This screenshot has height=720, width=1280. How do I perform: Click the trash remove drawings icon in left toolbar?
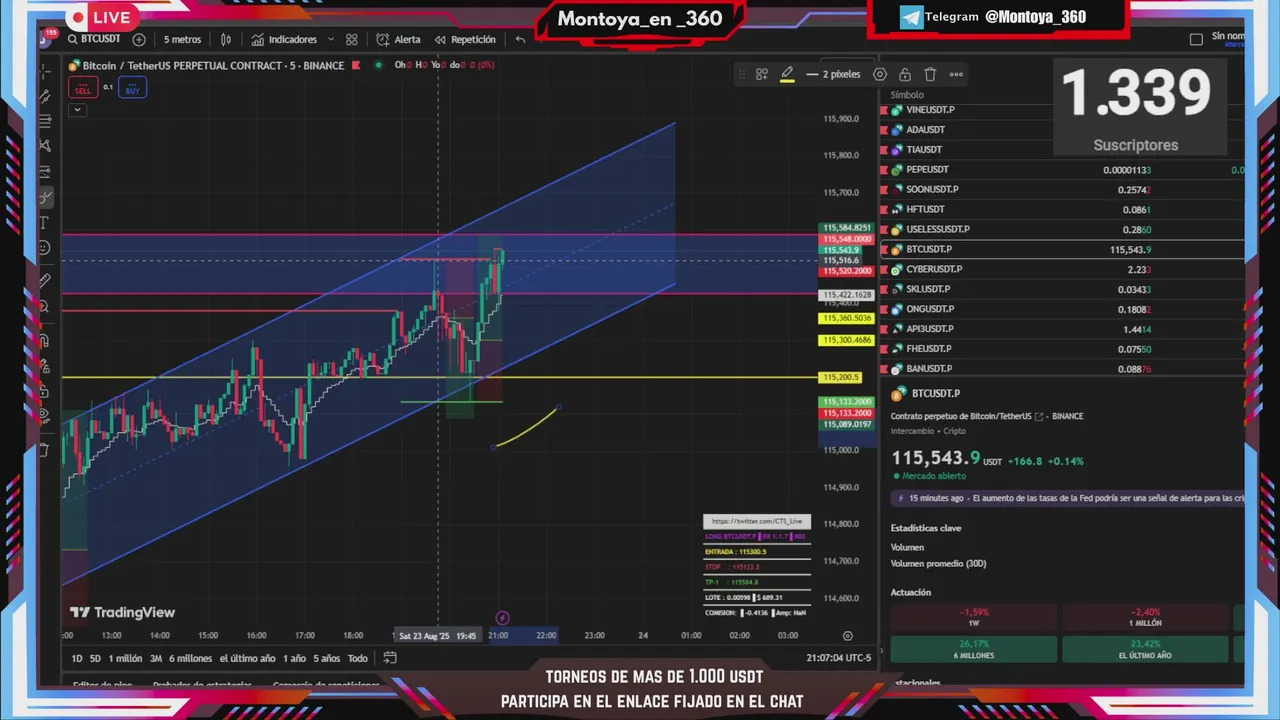44,450
